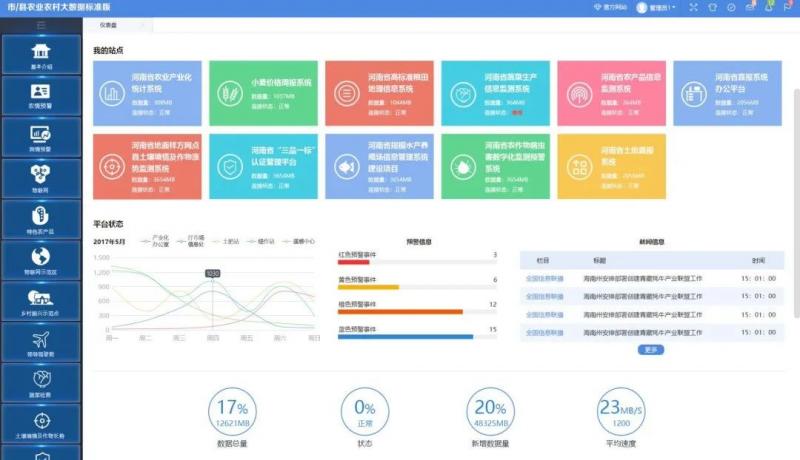
Task: Open the notification bell in header
Action: coord(771,7)
